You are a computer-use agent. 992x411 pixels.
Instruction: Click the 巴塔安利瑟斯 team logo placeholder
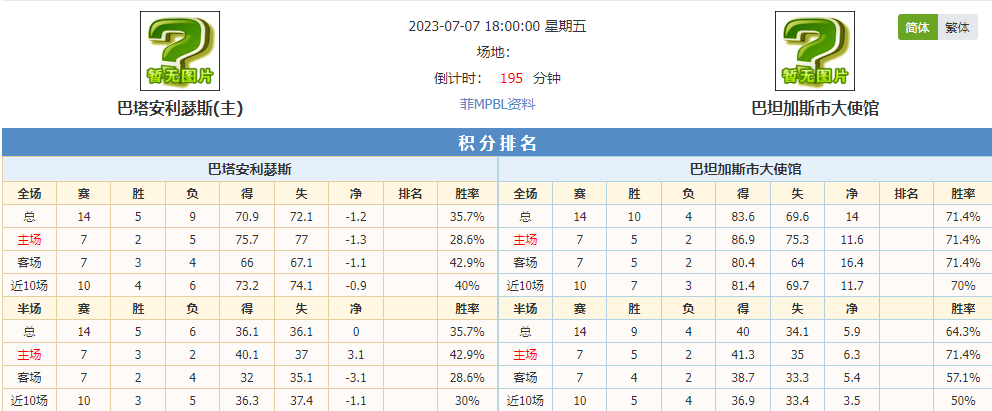[180, 51]
